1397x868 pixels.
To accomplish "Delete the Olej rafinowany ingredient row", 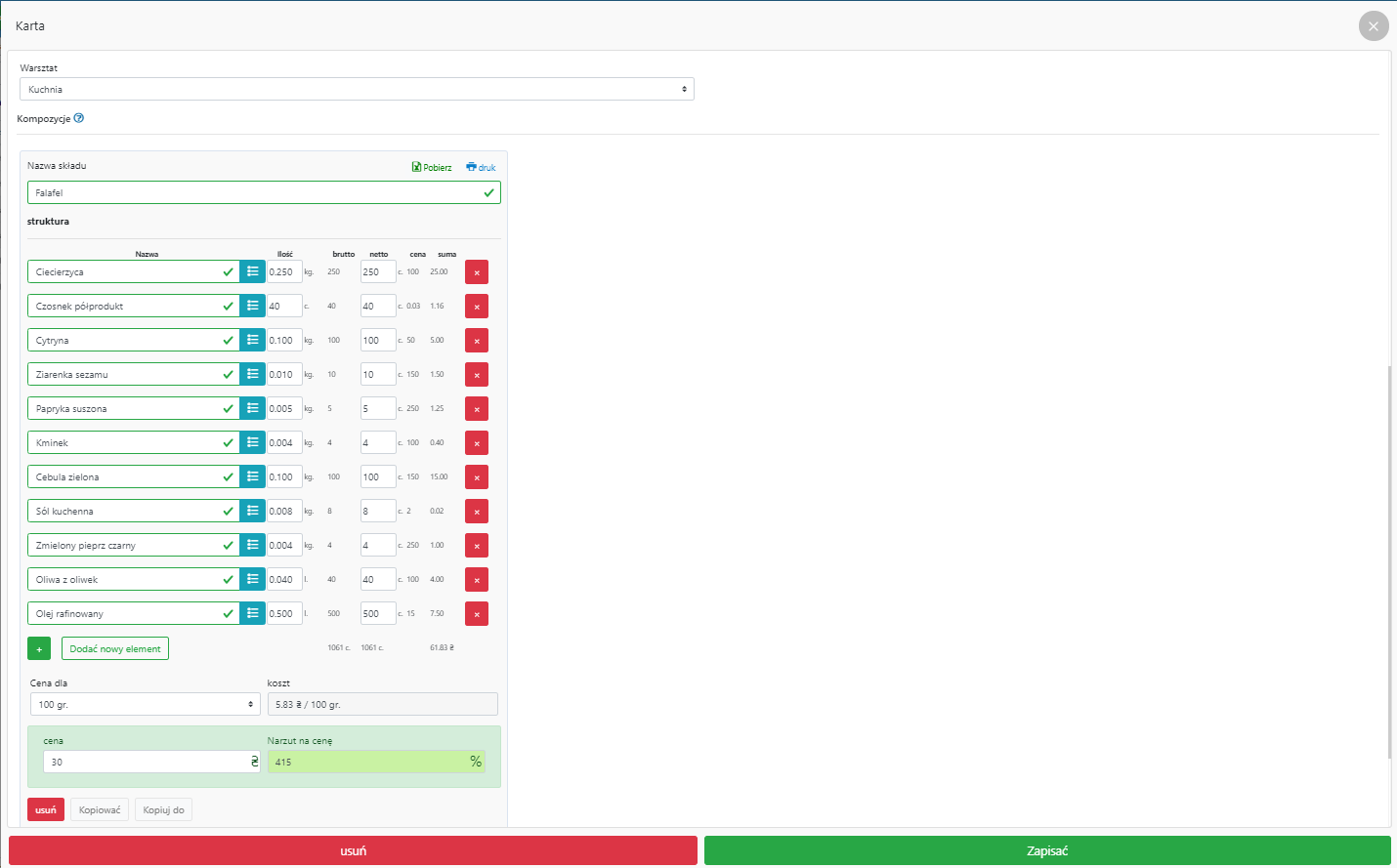I will [476, 614].
